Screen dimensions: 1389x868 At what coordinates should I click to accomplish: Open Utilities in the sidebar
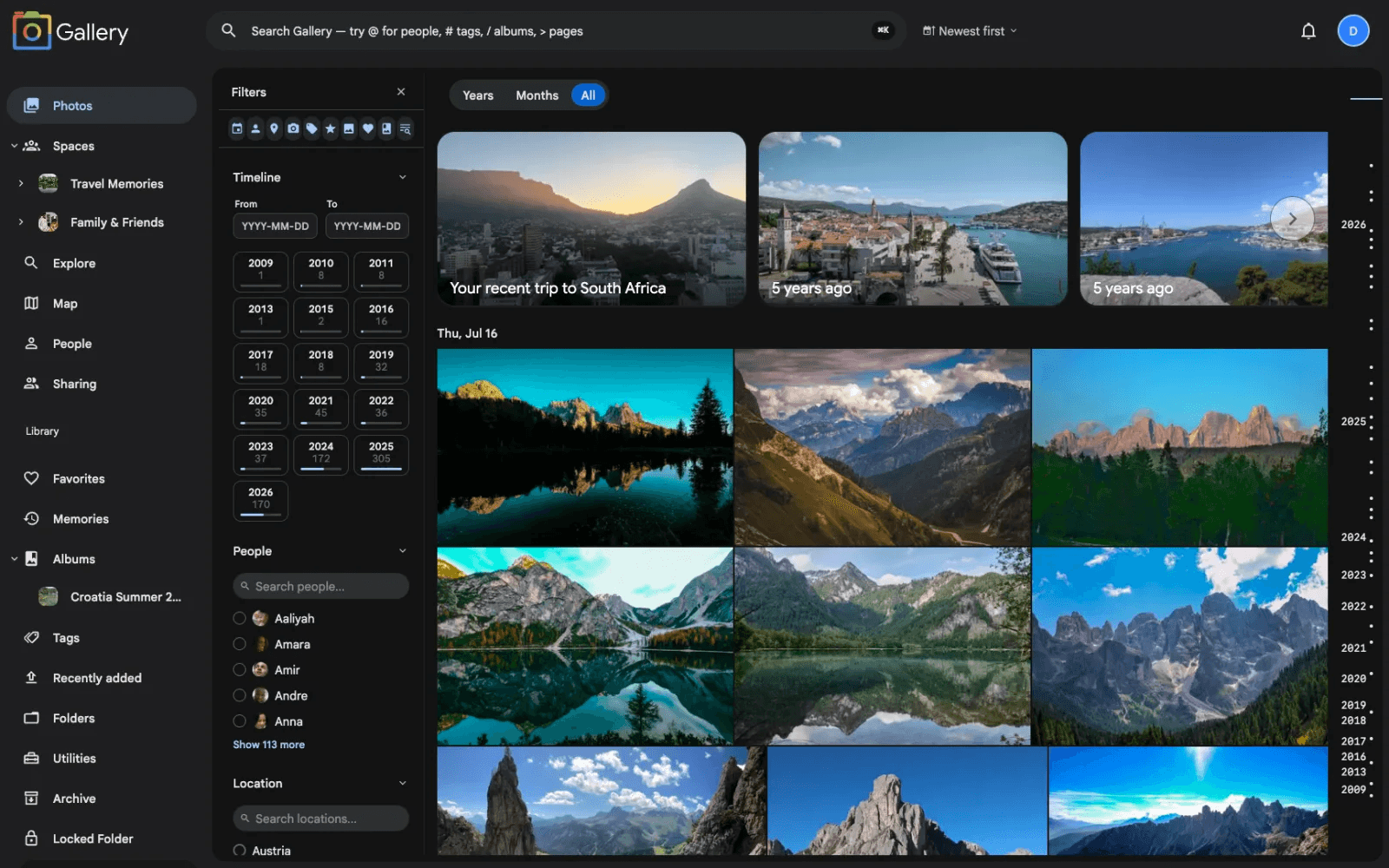[x=102, y=759]
